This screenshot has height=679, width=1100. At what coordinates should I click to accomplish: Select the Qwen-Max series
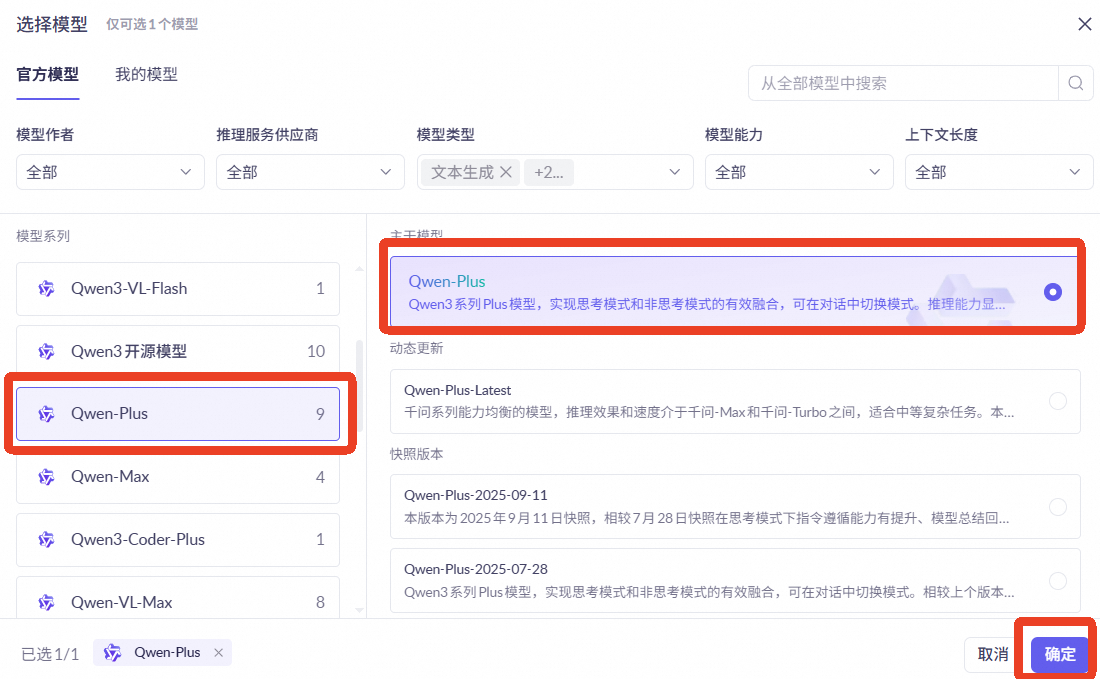pyautogui.click(x=177, y=477)
